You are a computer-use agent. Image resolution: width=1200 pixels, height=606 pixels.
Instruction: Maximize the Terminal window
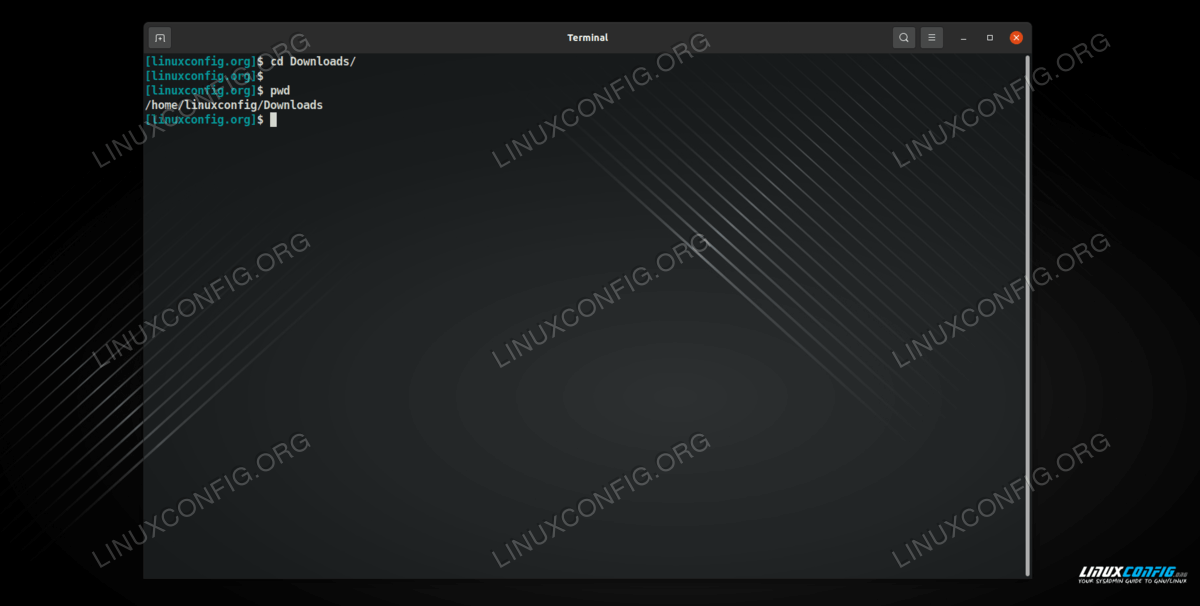tap(990, 38)
